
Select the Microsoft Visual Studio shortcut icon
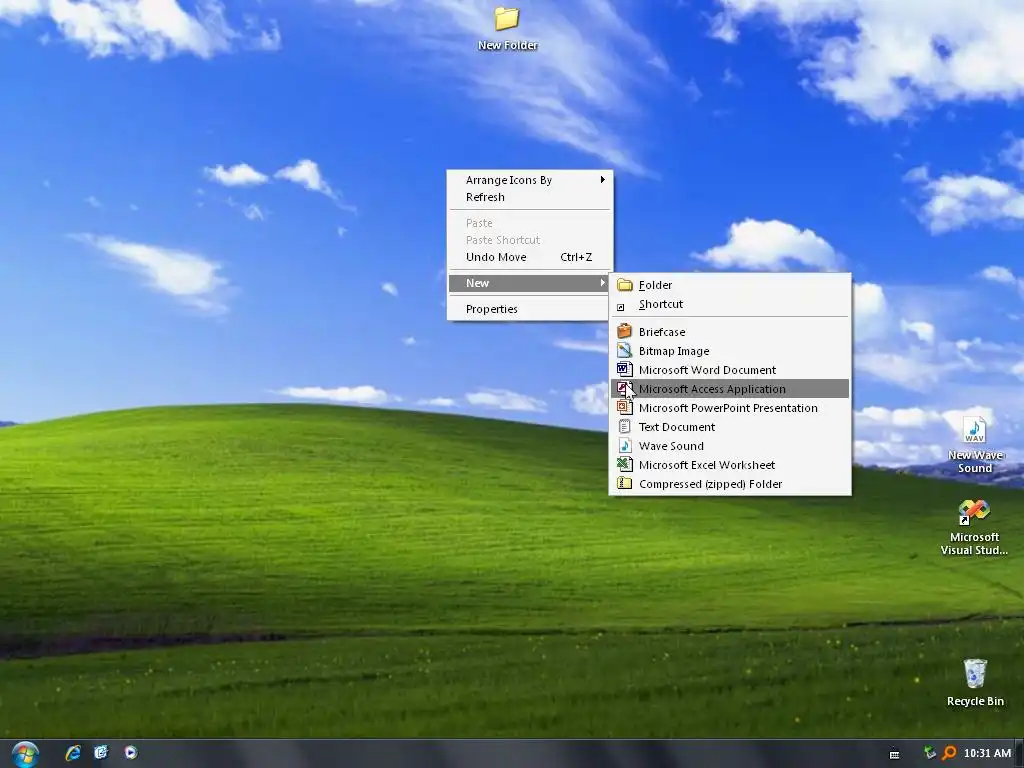click(x=974, y=528)
